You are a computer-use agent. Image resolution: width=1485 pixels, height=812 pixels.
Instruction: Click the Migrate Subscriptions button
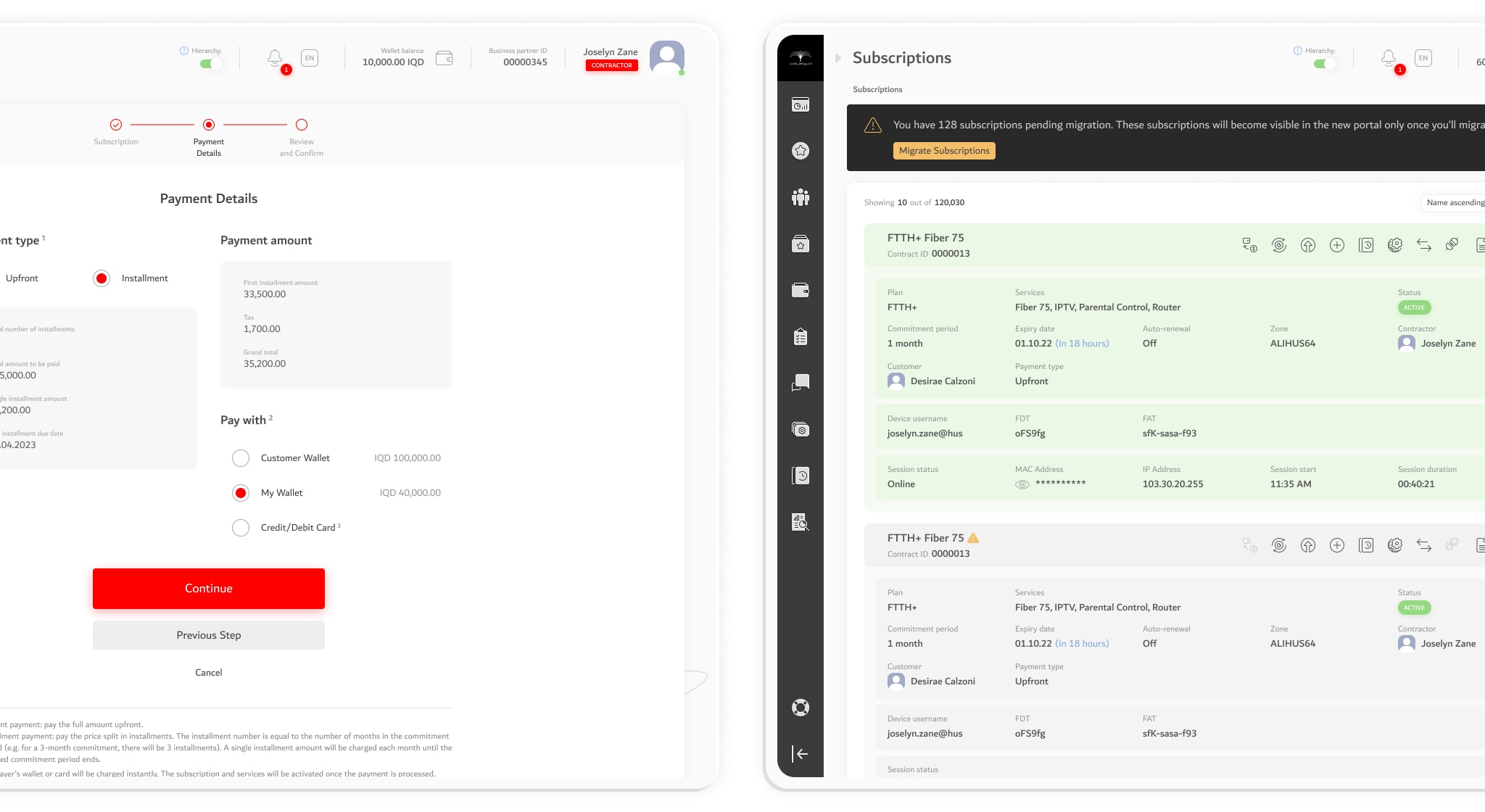click(x=944, y=151)
